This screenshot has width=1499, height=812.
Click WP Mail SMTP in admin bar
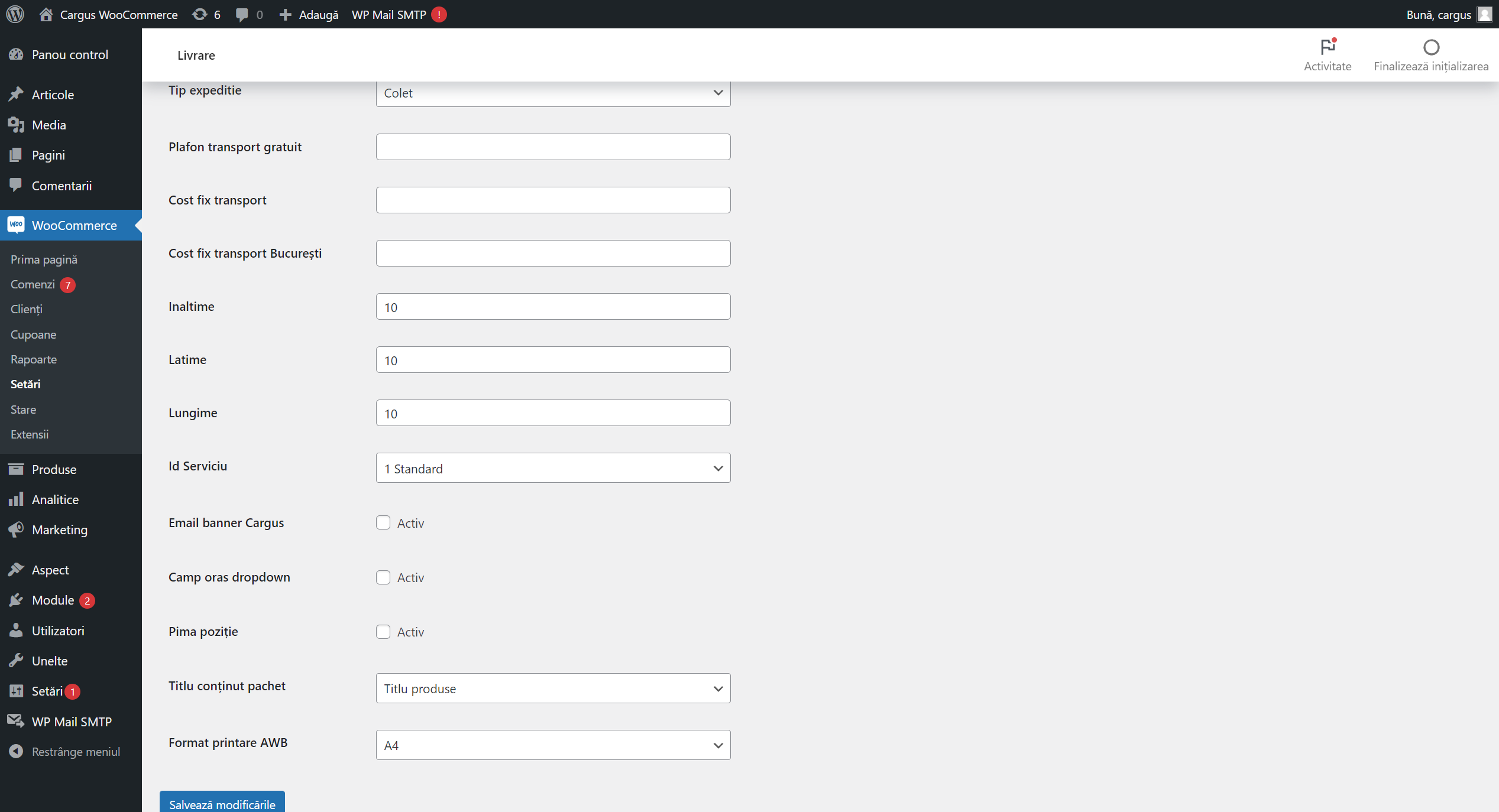coord(388,14)
